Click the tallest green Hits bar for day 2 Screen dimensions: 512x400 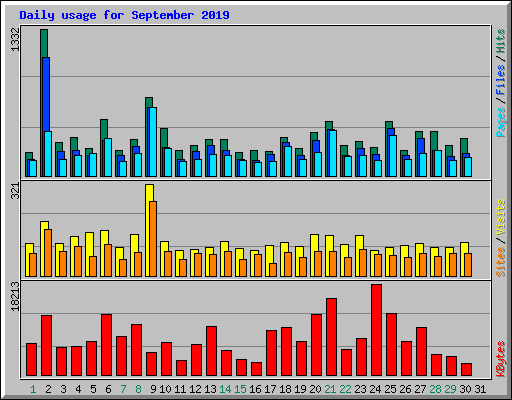(44, 43)
